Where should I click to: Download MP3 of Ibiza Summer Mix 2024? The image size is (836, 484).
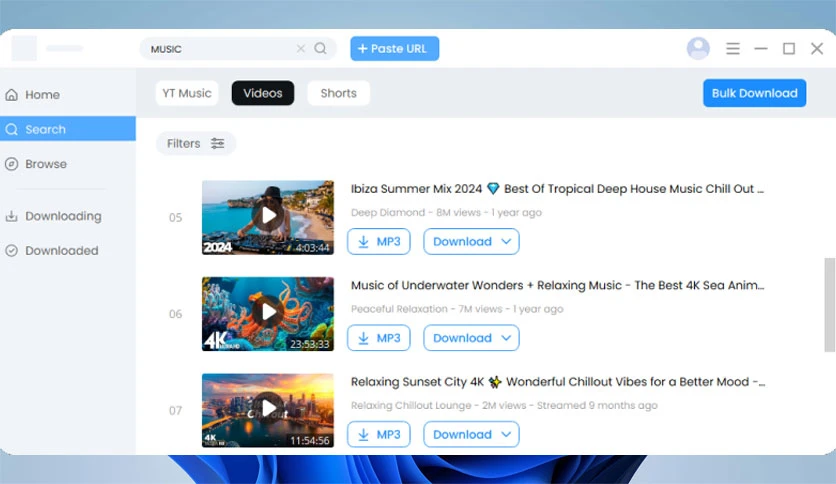(379, 241)
